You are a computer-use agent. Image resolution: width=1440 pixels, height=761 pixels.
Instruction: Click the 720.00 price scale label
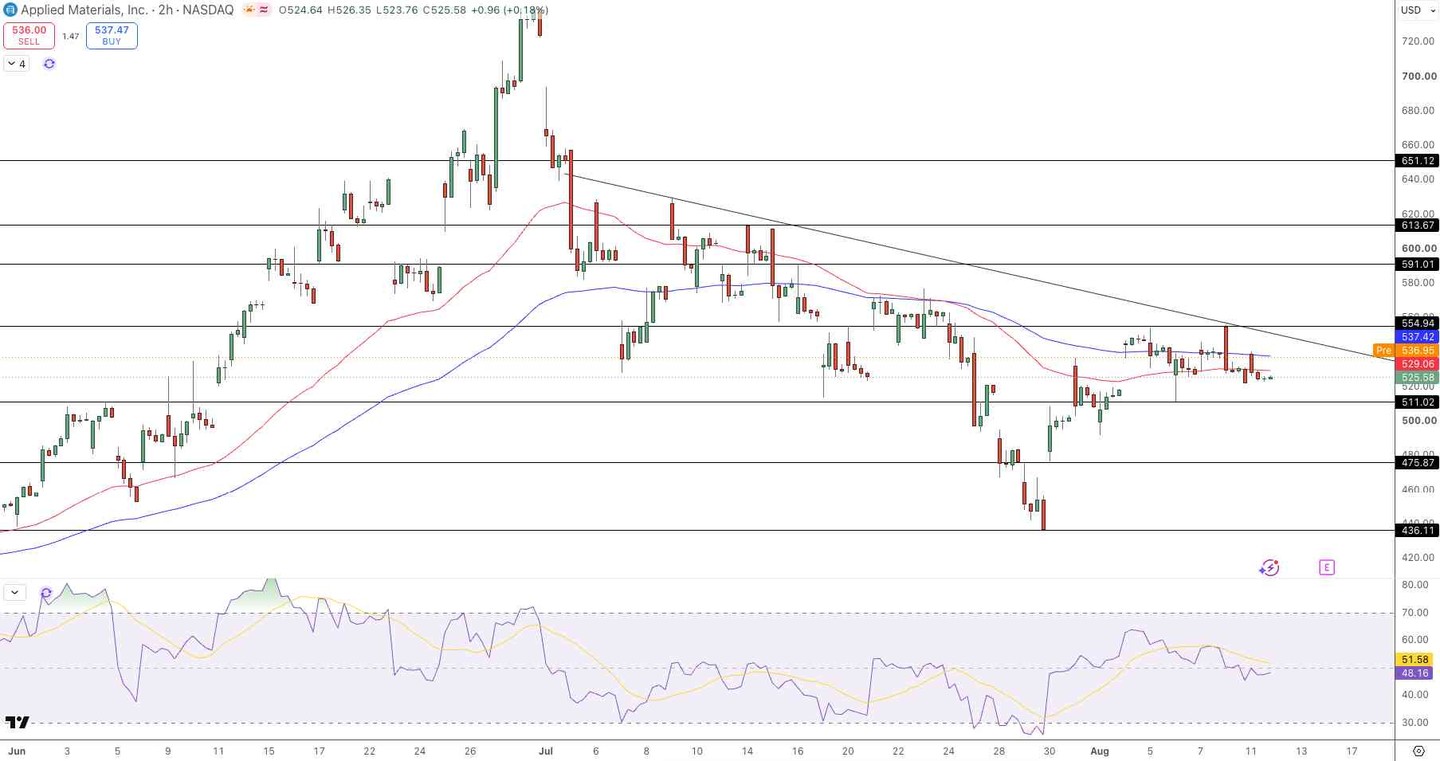1419,41
